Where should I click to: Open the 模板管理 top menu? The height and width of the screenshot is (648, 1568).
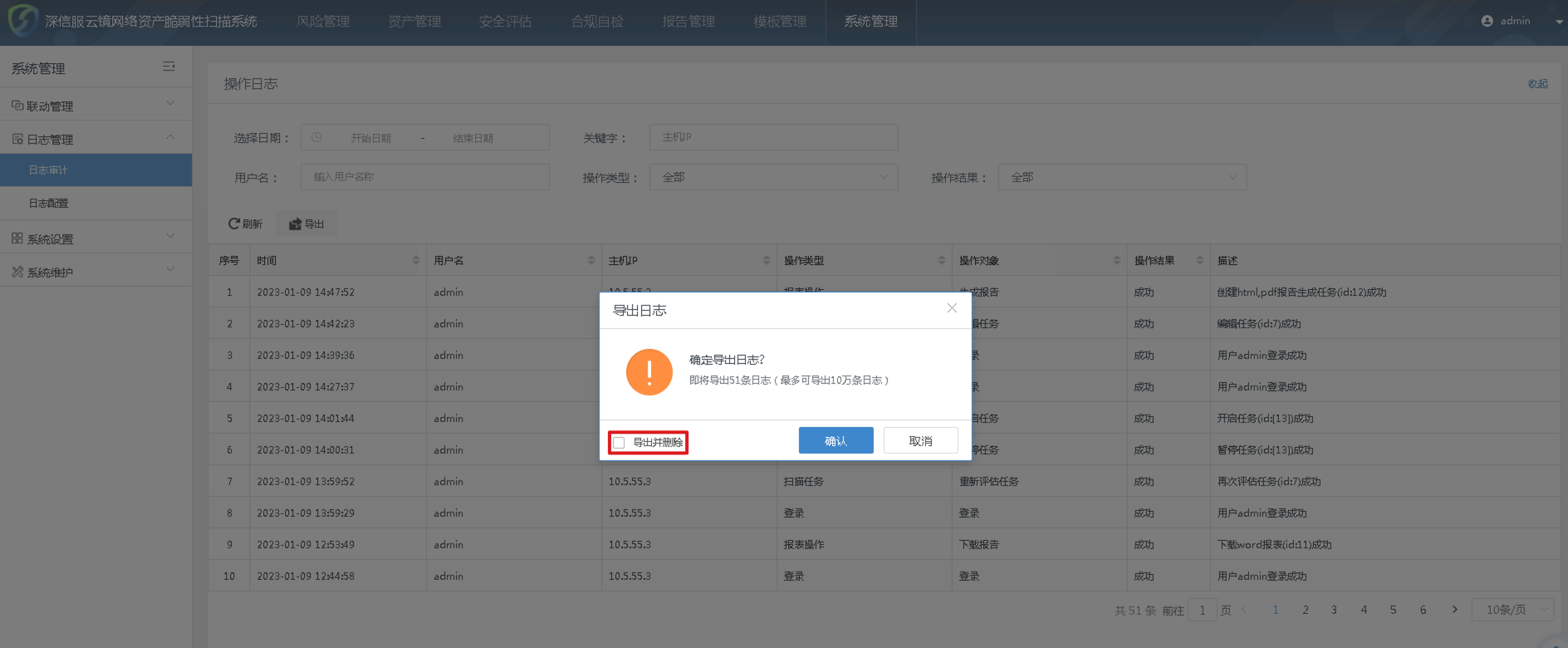[x=780, y=22]
